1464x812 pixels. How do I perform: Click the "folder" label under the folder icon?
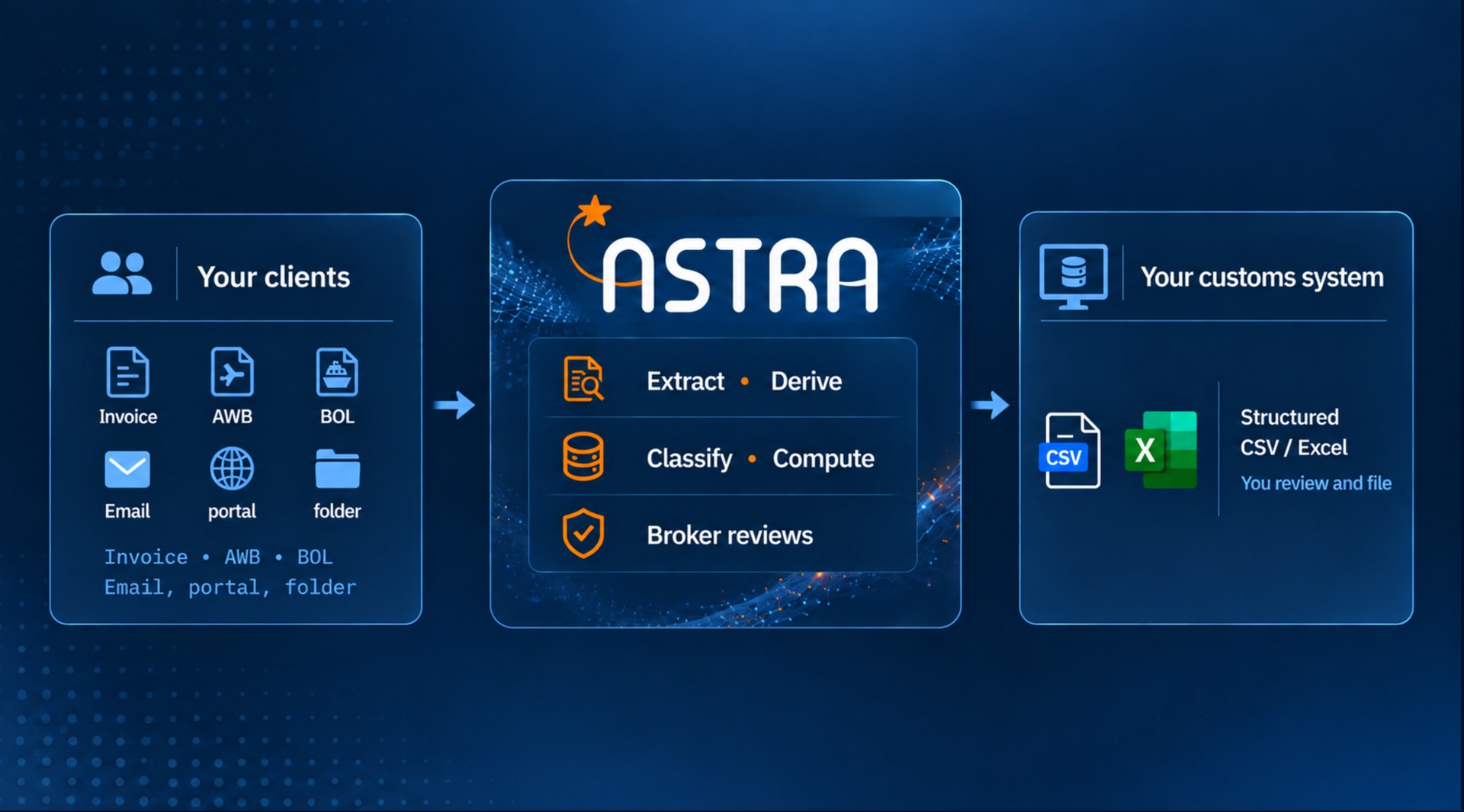click(x=337, y=511)
